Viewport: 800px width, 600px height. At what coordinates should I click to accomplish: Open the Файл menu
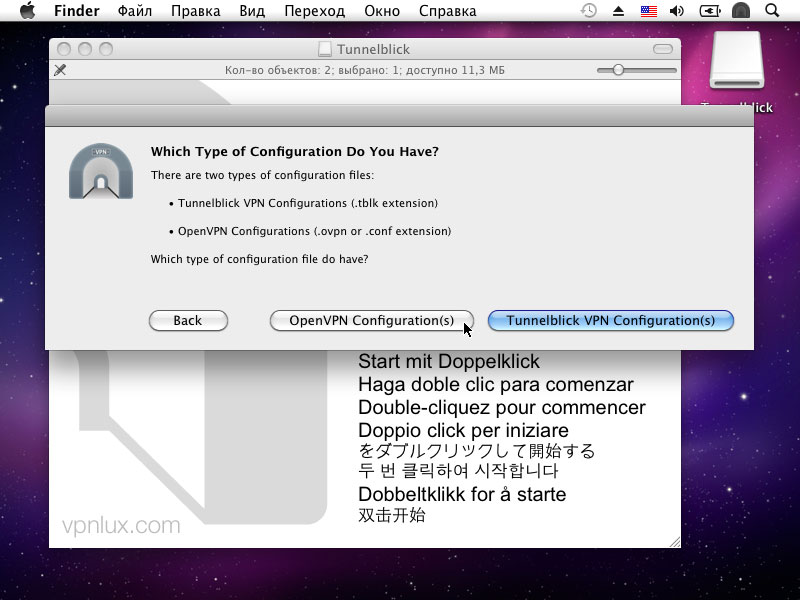click(x=135, y=11)
